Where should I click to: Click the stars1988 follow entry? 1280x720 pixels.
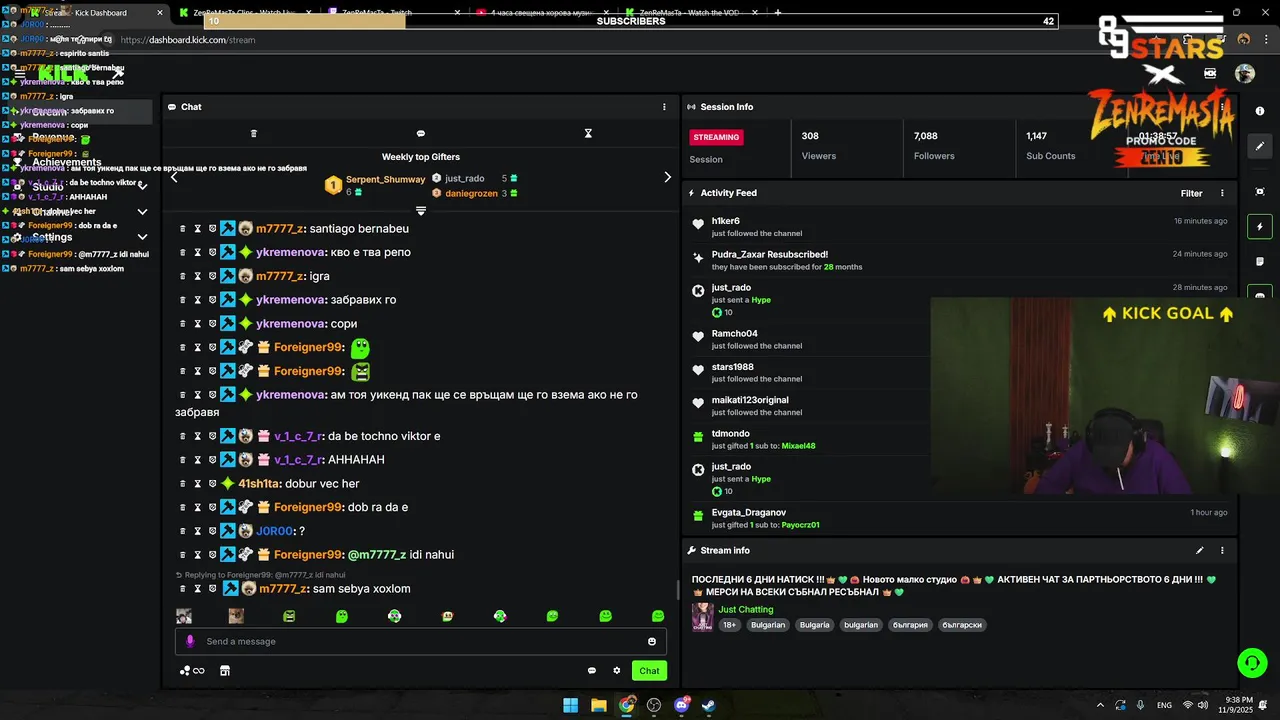pos(733,367)
